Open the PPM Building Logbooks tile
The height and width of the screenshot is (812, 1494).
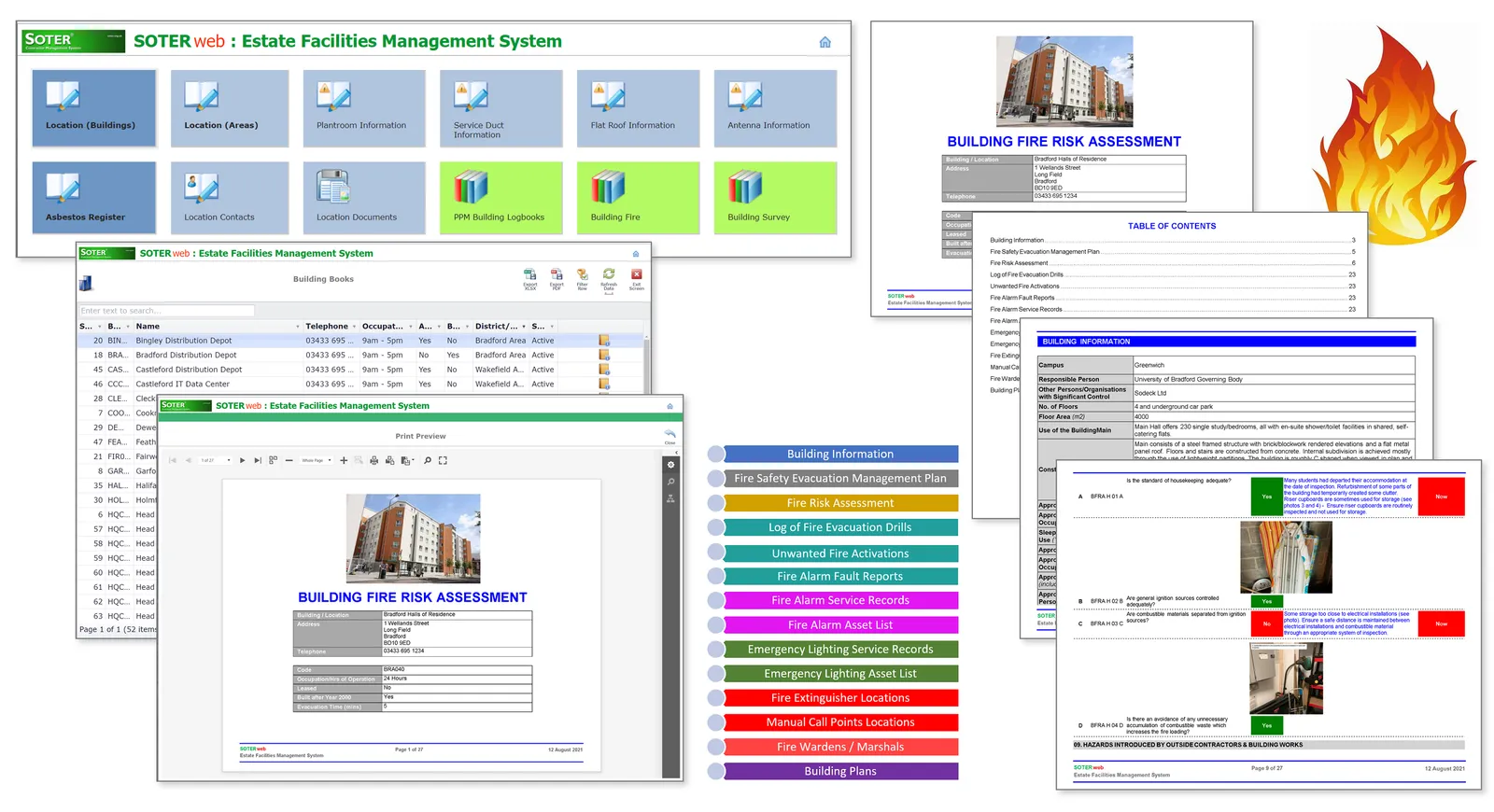501,198
